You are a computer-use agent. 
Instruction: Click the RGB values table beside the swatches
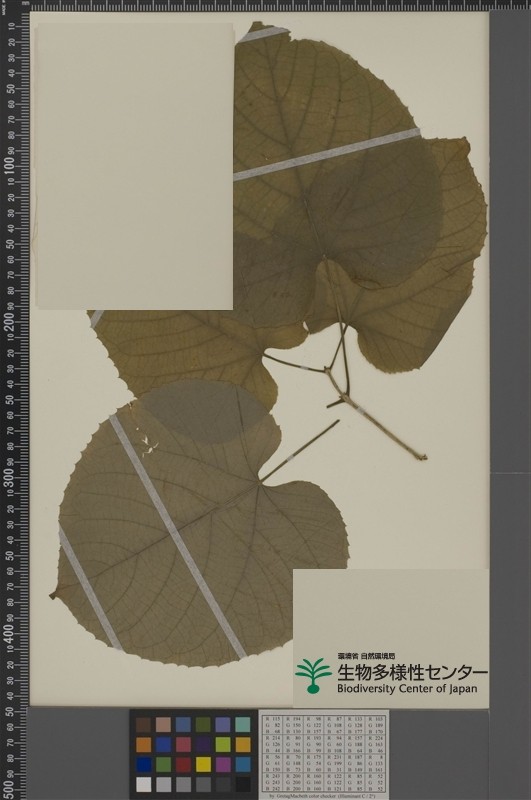point(324,752)
